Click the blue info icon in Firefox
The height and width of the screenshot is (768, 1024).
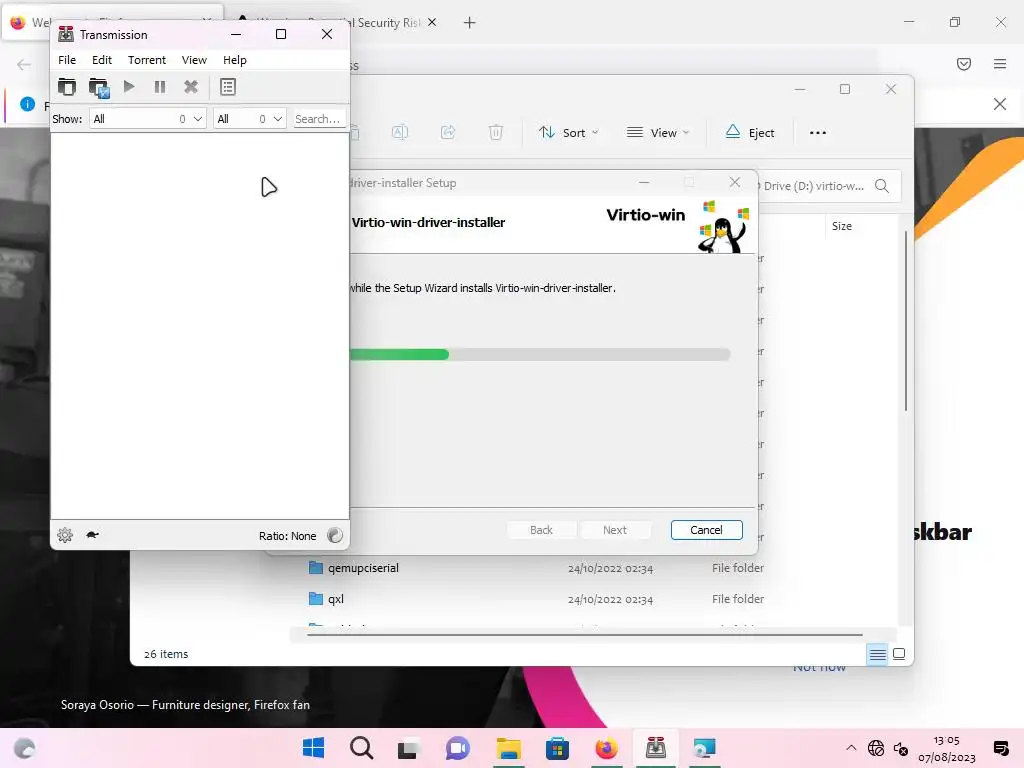click(27, 104)
